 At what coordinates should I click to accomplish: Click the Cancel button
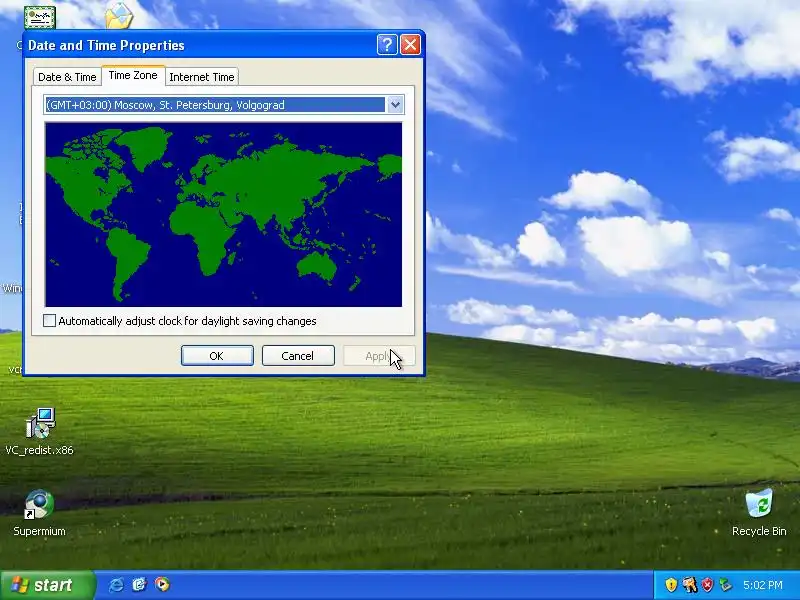click(x=298, y=356)
